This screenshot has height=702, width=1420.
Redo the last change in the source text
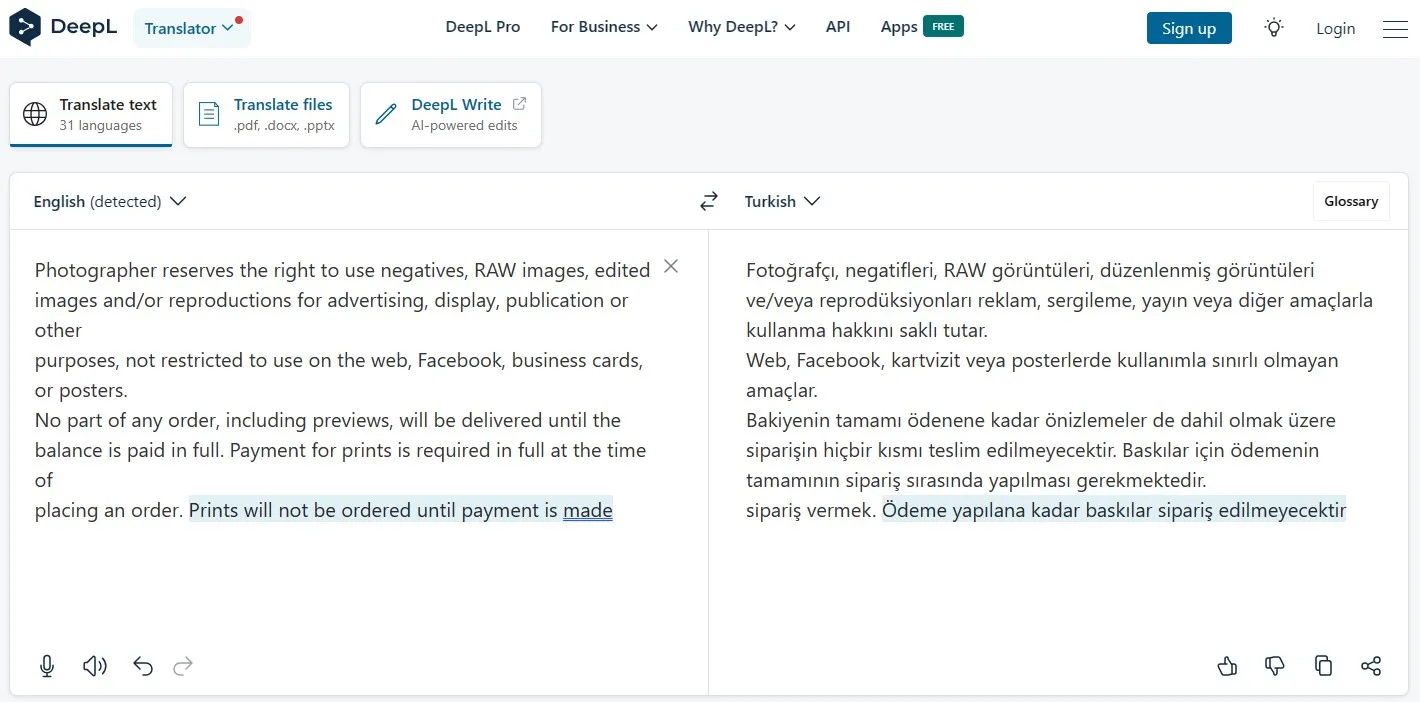[183, 665]
